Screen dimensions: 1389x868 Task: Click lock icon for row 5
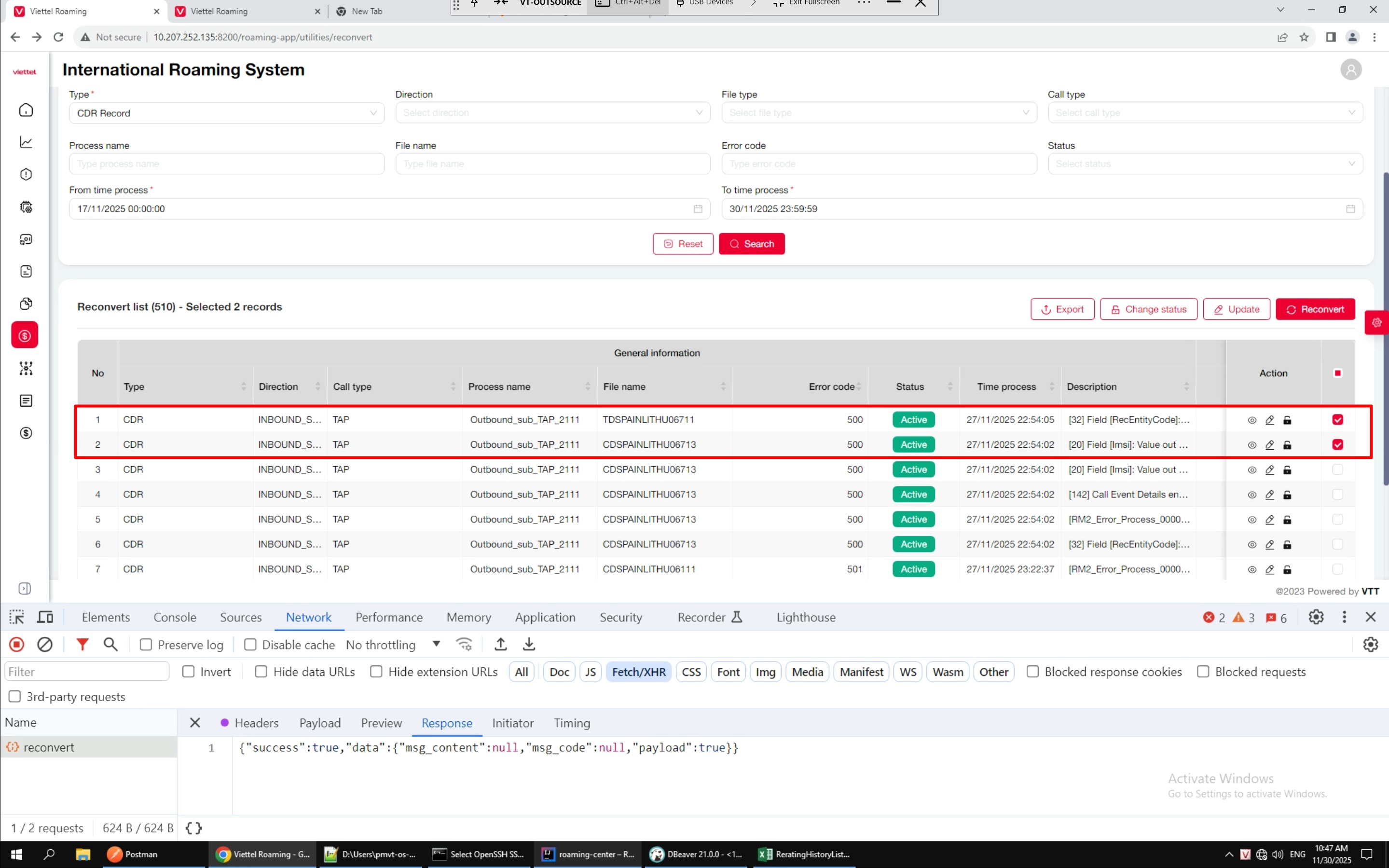[1287, 520]
